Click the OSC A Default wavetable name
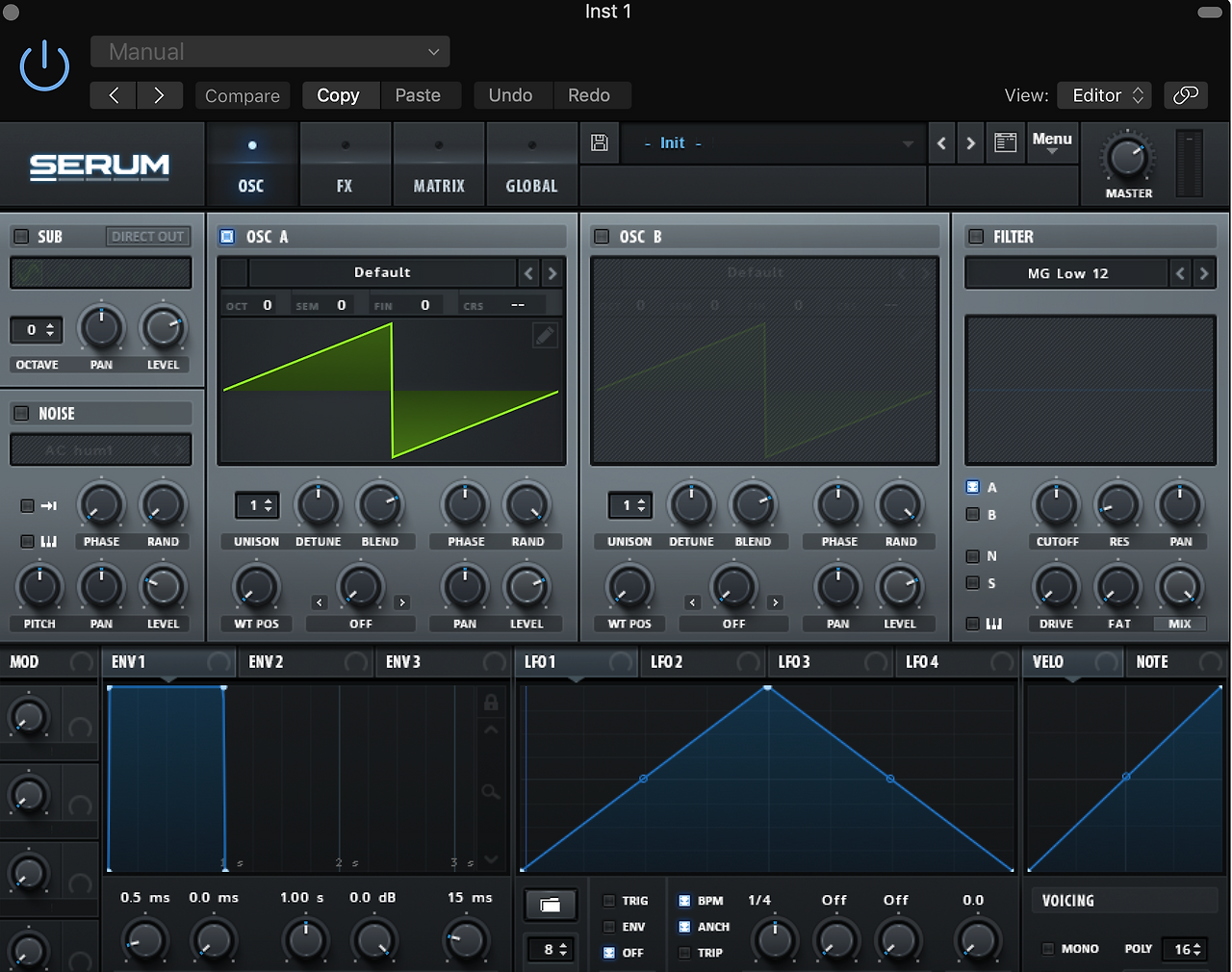 pos(382,273)
